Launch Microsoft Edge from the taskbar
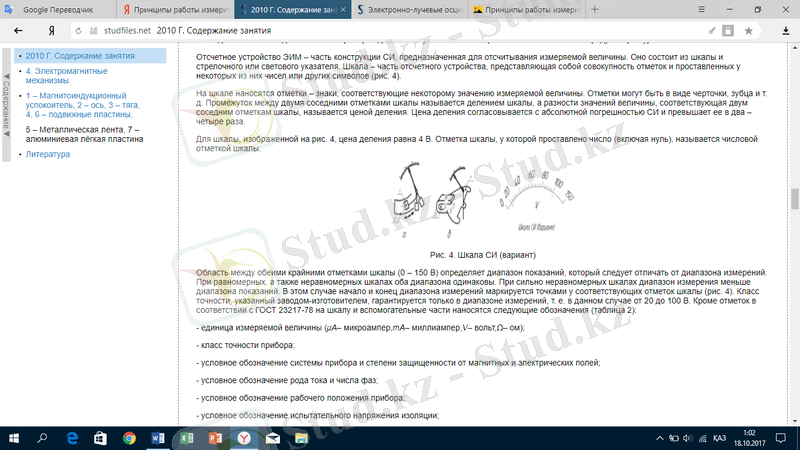 point(72,438)
